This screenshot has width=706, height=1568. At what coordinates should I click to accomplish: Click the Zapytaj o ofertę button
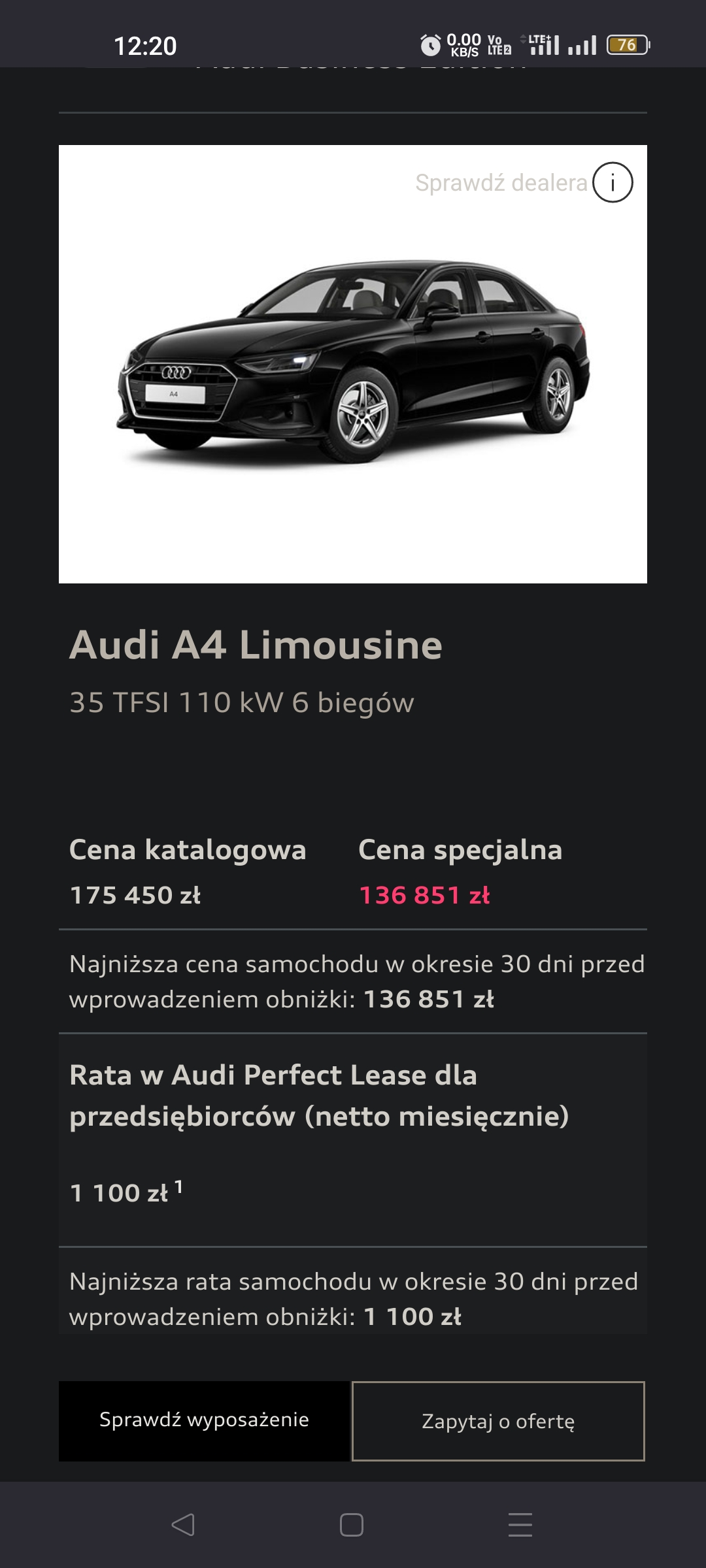(498, 1422)
